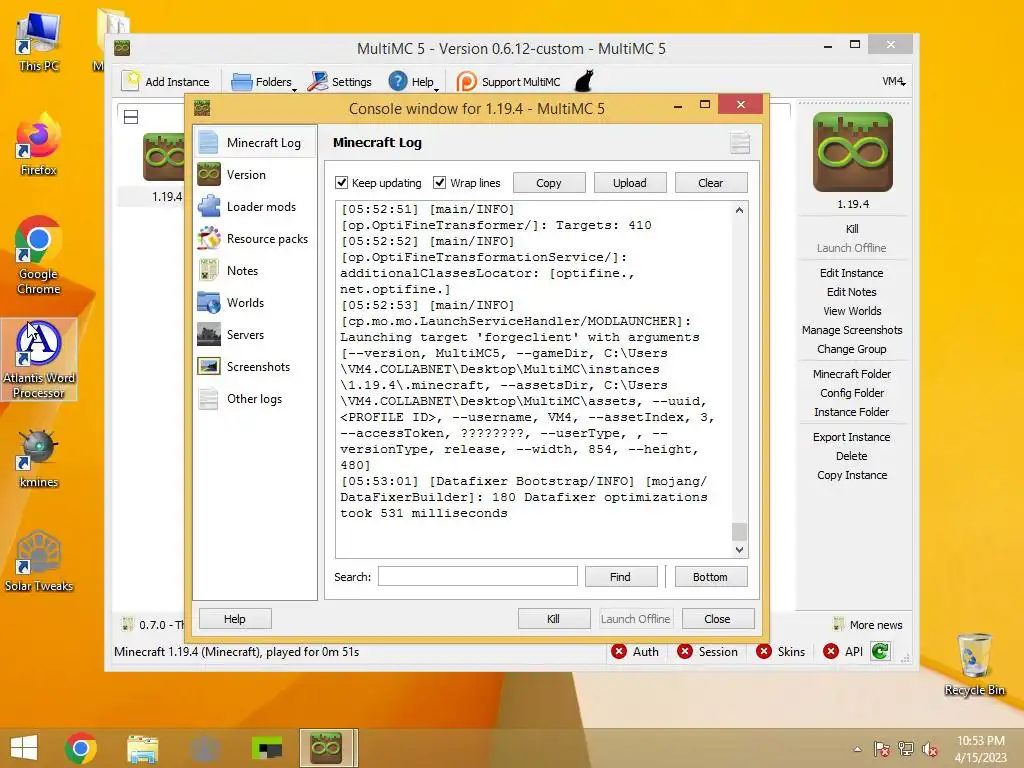This screenshot has height=768, width=1024.
Task: Open the Config Folder
Action: pyautogui.click(x=852, y=392)
